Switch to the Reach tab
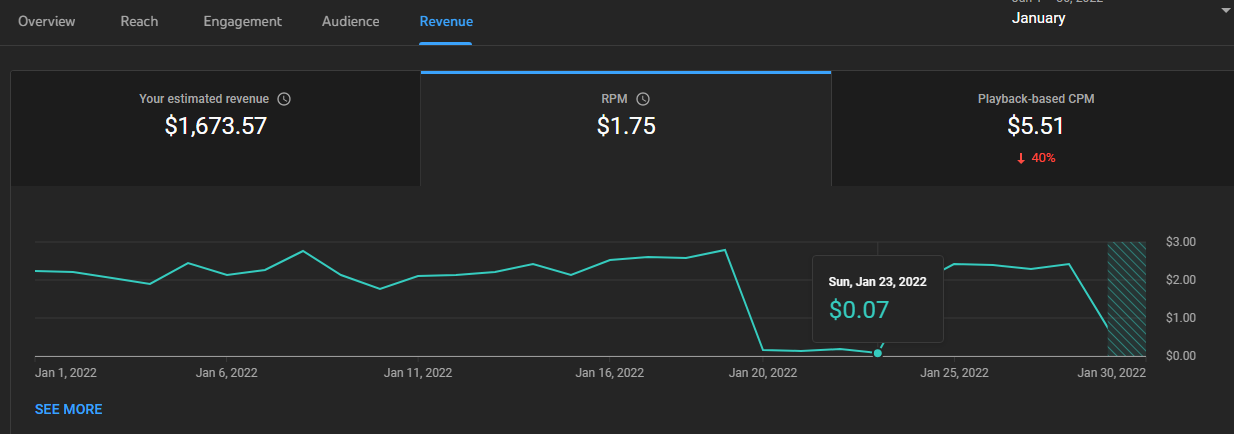The image size is (1234, 434). 139,21
